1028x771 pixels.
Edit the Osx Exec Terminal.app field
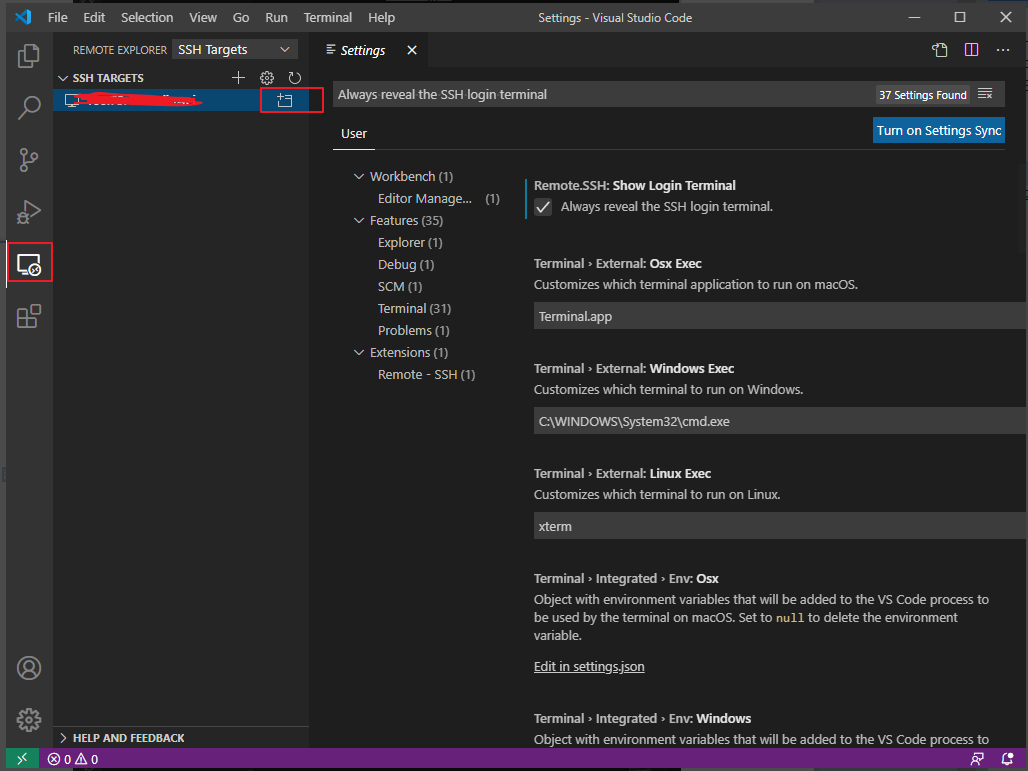pyautogui.click(x=780, y=316)
